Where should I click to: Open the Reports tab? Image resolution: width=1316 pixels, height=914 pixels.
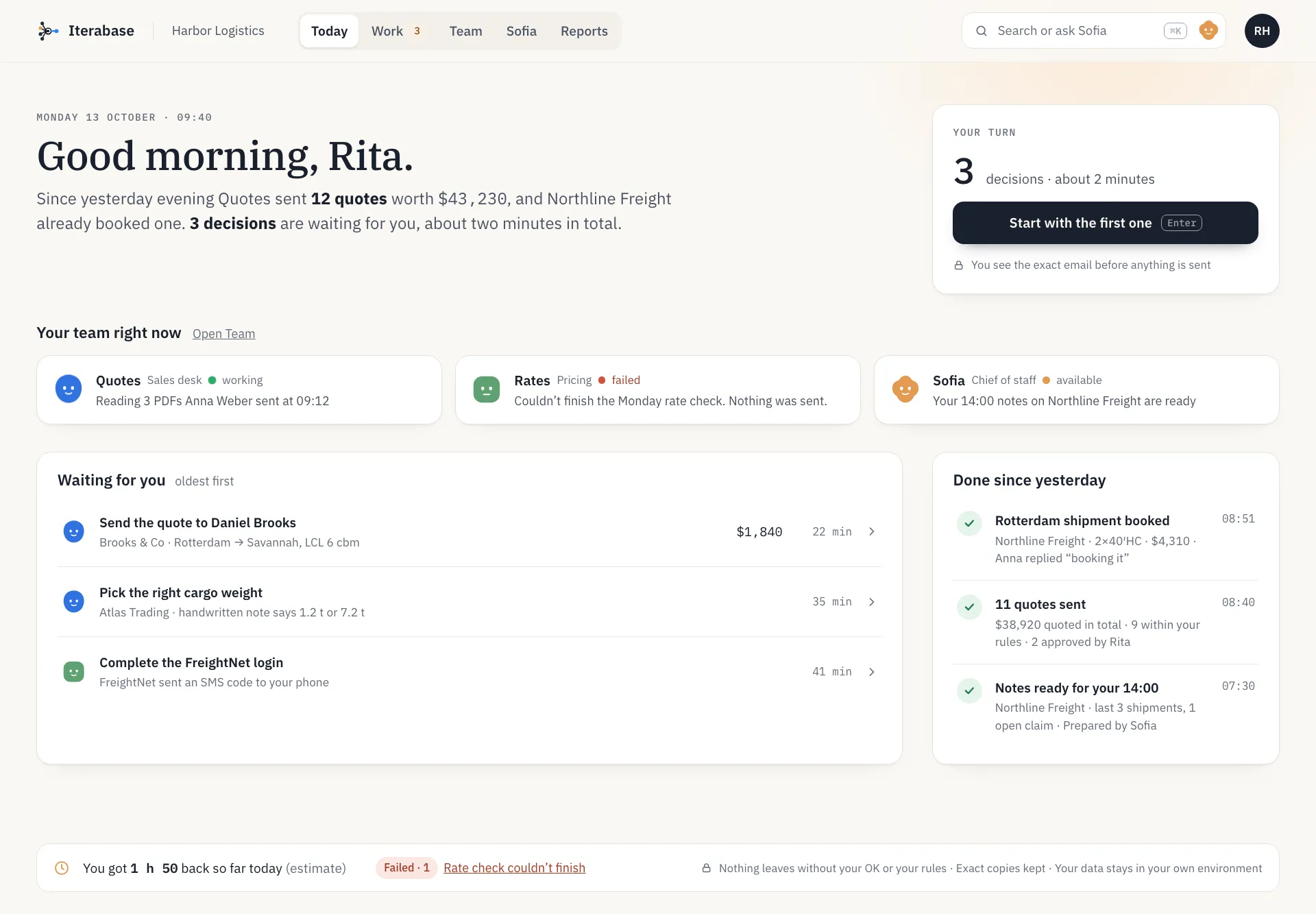pos(584,31)
